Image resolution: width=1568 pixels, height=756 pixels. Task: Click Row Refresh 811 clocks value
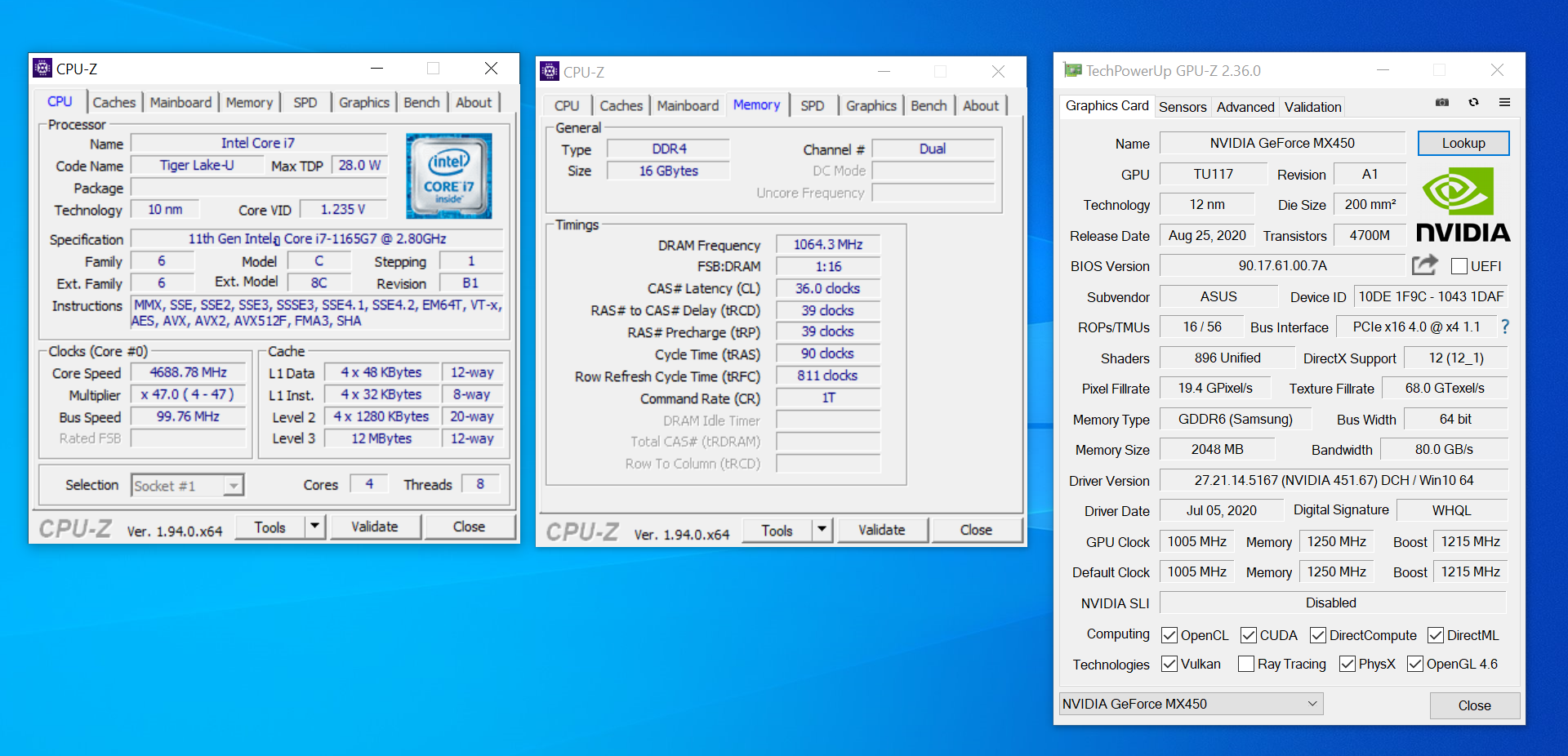(828, 376)
